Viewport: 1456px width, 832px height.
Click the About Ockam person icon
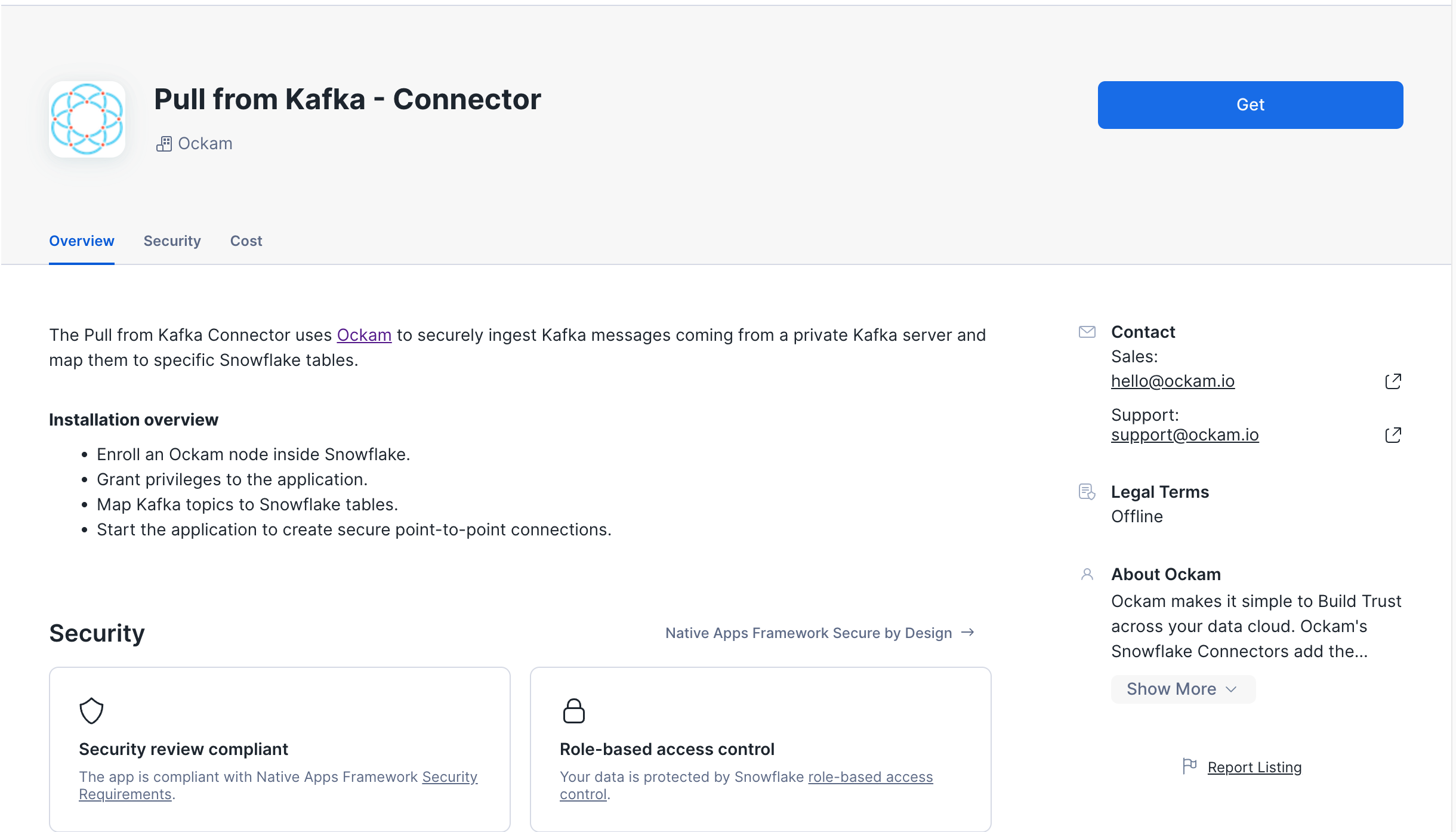pyautogui.click(x=1087, y=574)
